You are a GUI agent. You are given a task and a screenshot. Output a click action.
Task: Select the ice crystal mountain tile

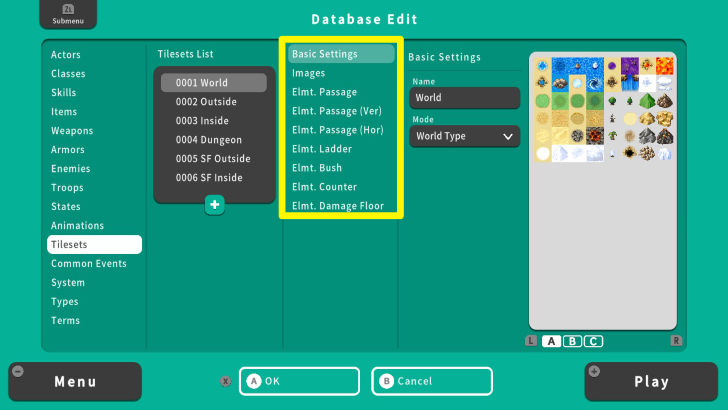(665, 153)
